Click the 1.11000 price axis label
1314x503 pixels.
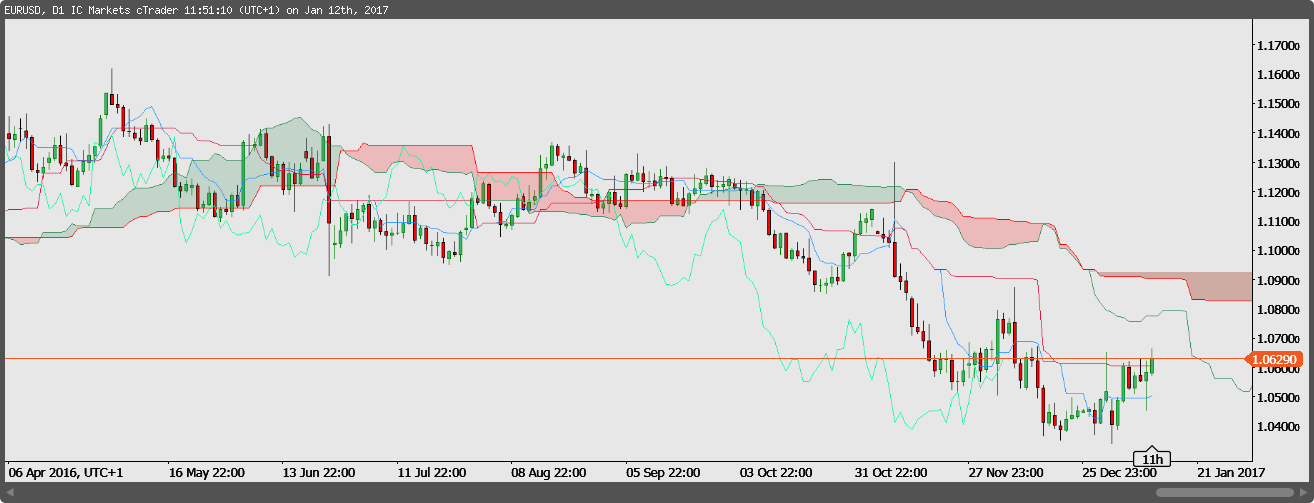1280,222
